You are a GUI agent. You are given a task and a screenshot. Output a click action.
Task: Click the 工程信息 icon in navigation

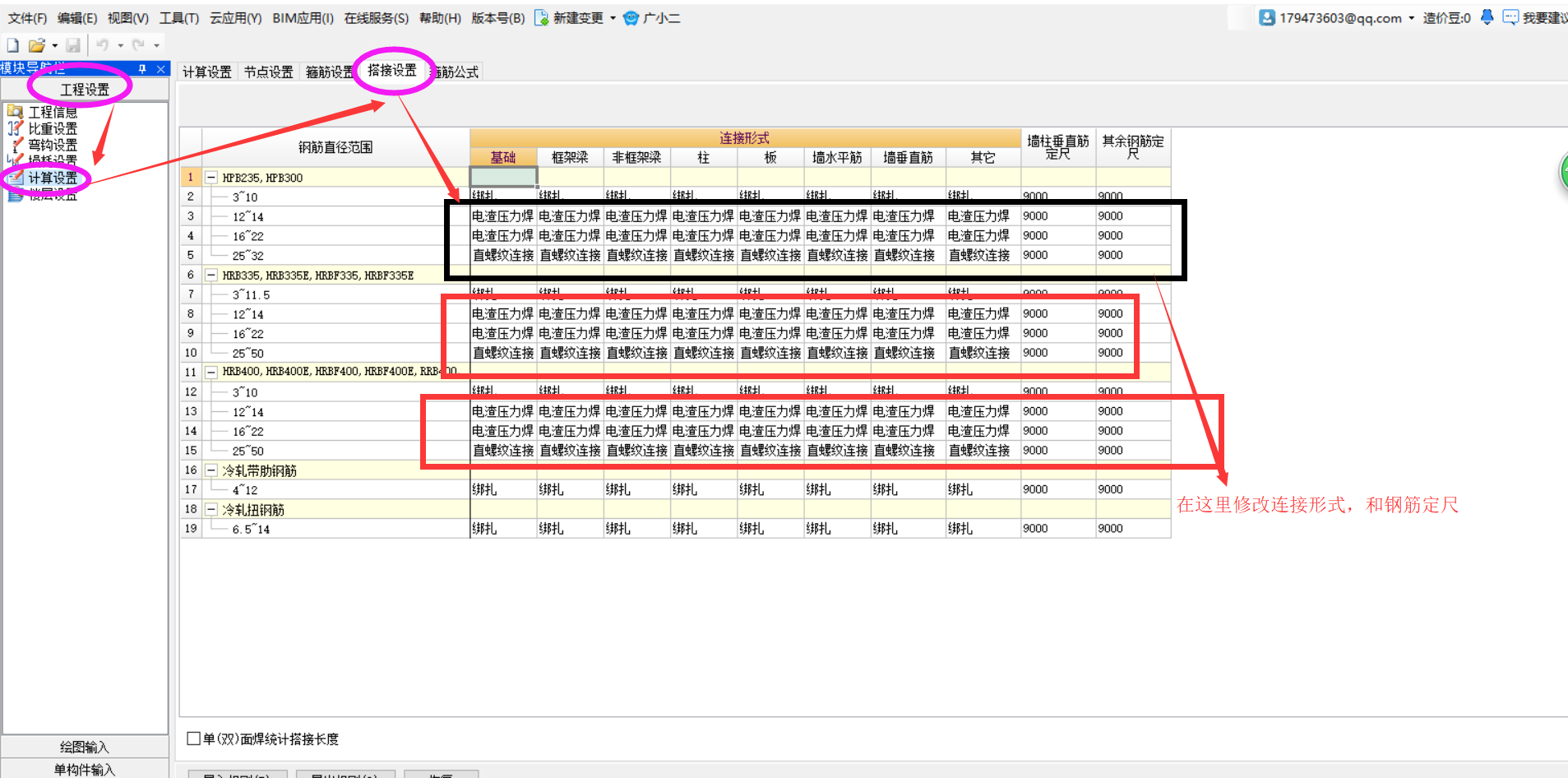(15, 111)
